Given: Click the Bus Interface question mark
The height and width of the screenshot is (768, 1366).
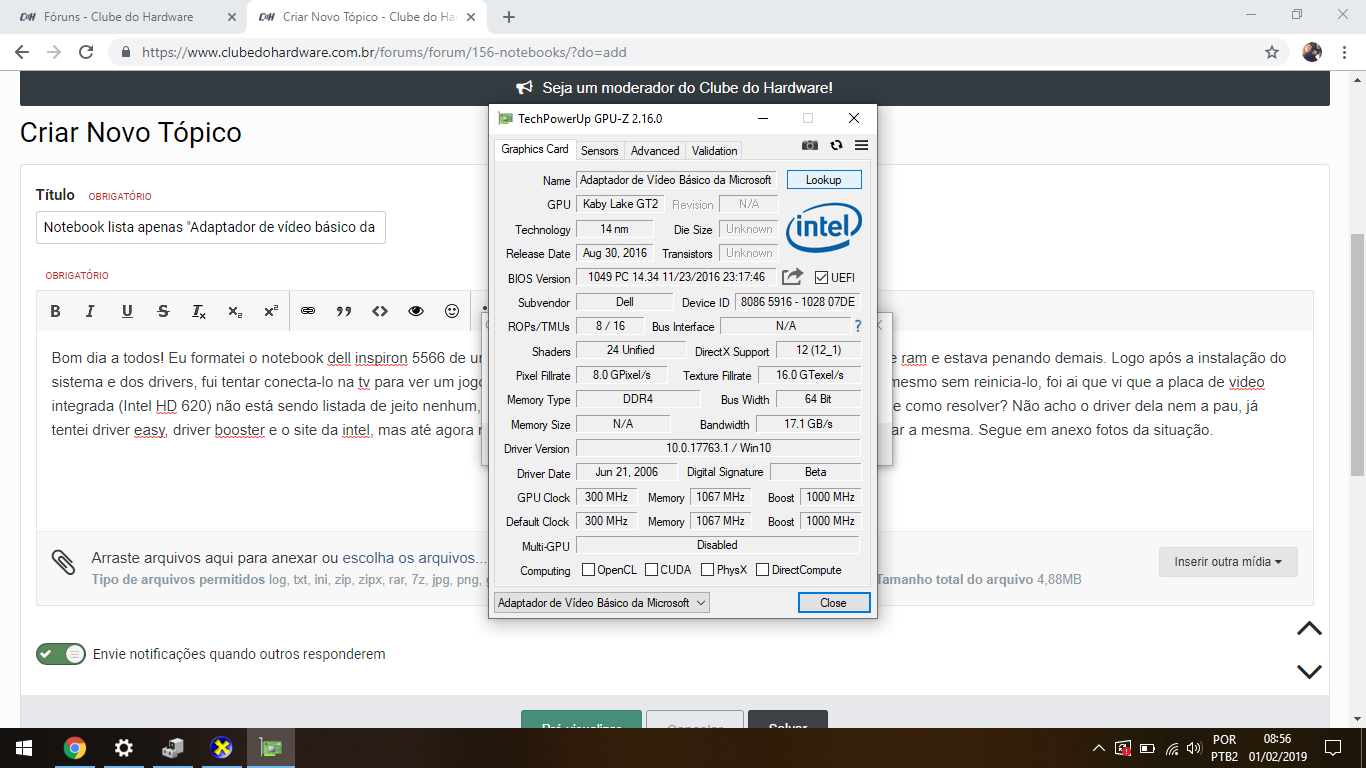Looking at the screenshot, I should (x=857, y=326).
